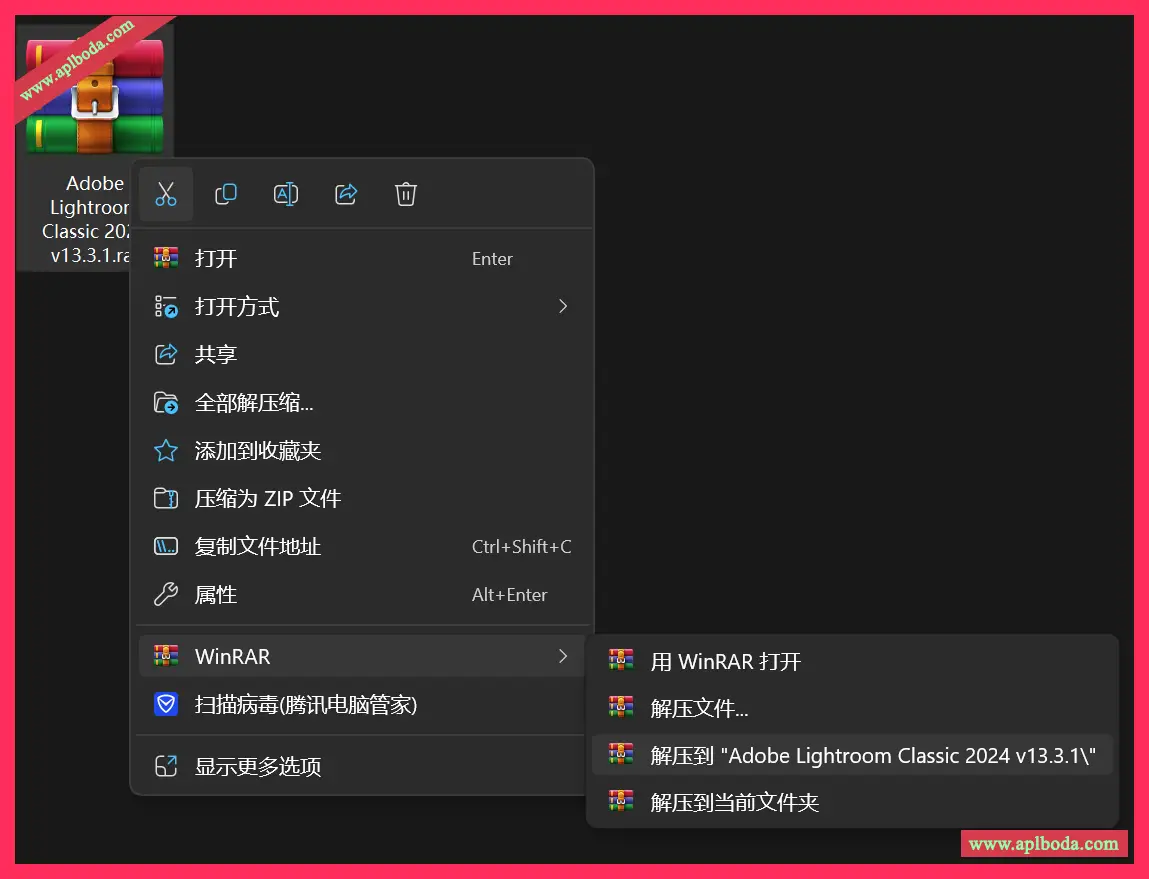1149x879 pixels.
Task: Click the Delete trash can icon
Action: click(x=406, y=194)
